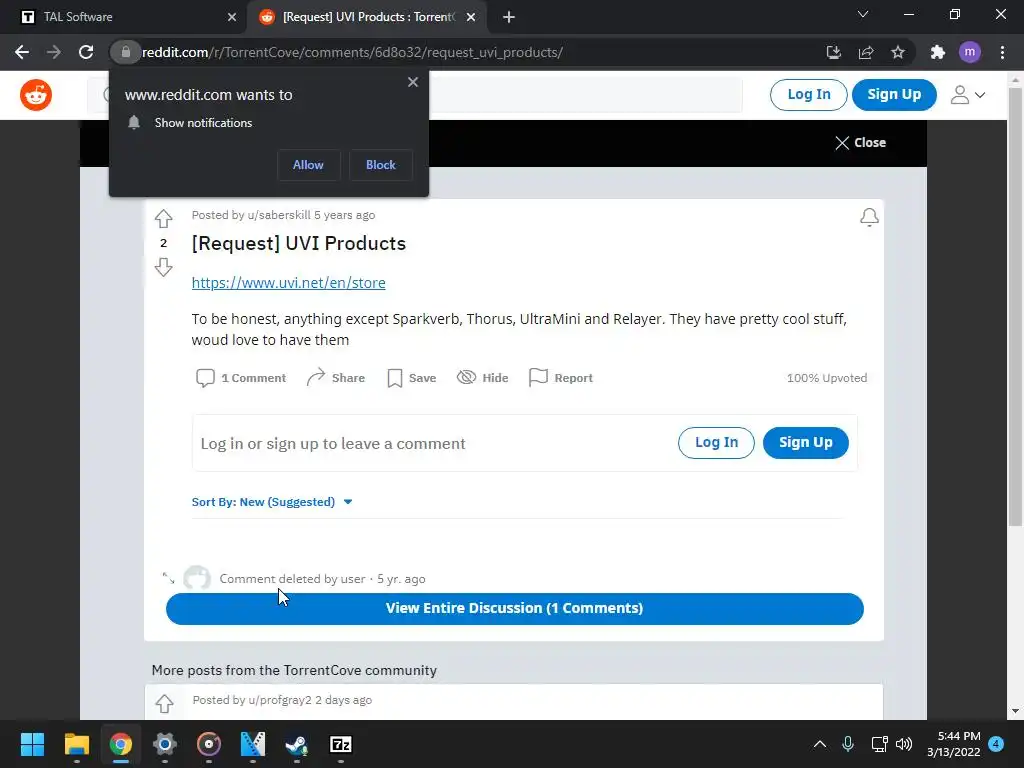Open Steam from the taskbar
Image resolution: width=1024 pixels, height=768 pixels.
pyautogui.click(x=296, y=744)
